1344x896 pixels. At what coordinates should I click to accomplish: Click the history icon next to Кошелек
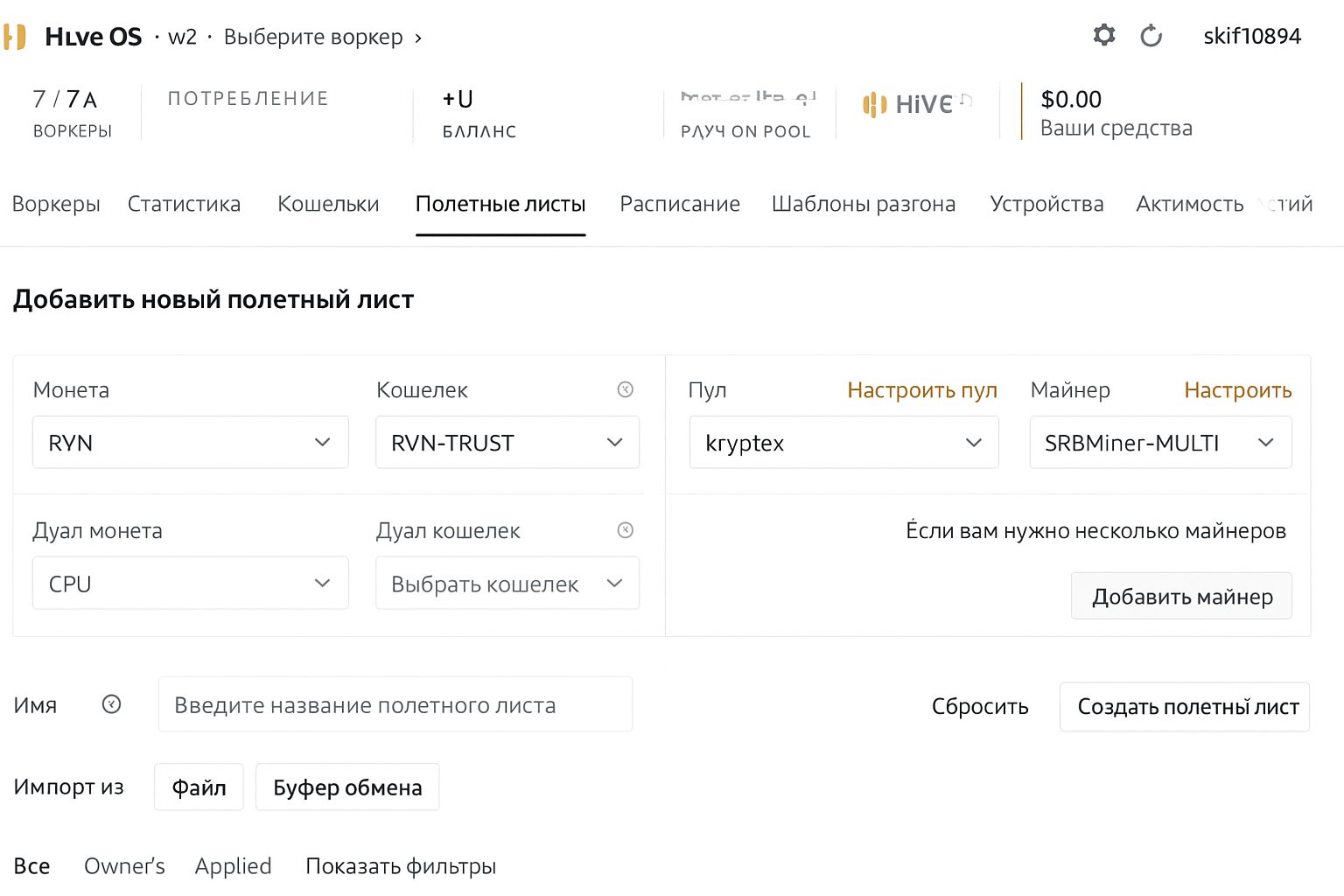[625, 389]
